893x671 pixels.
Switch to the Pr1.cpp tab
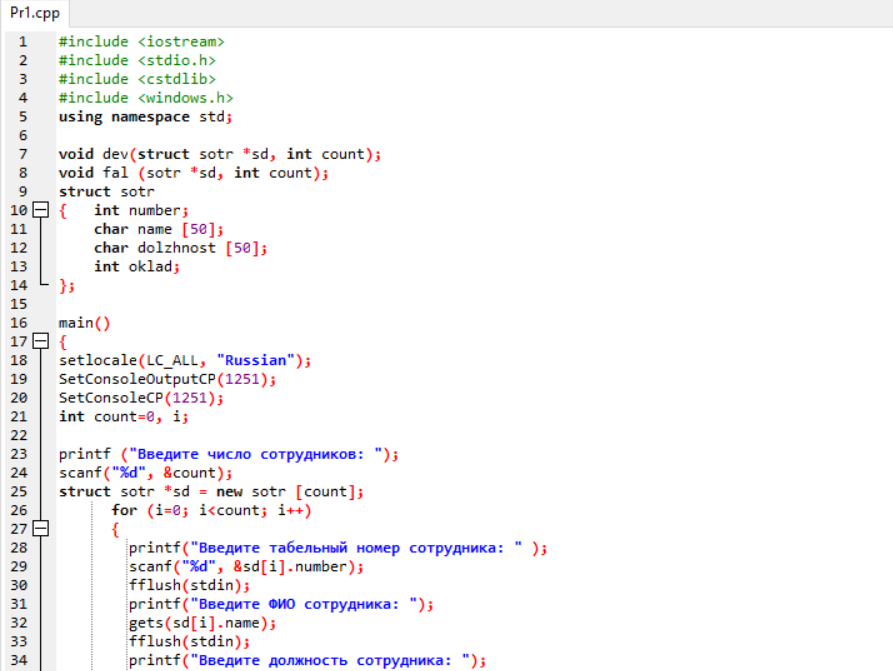pos(35,13)
